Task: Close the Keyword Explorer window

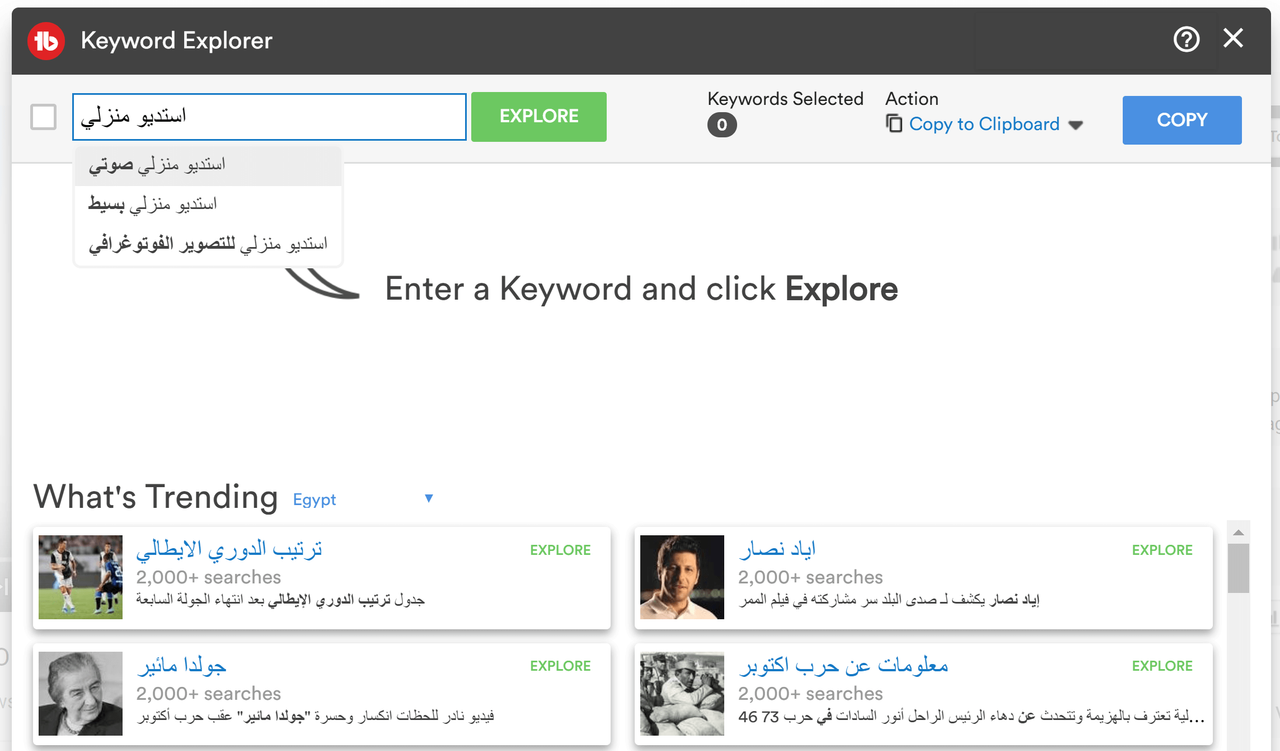Action: click(x=1233, y=39)
